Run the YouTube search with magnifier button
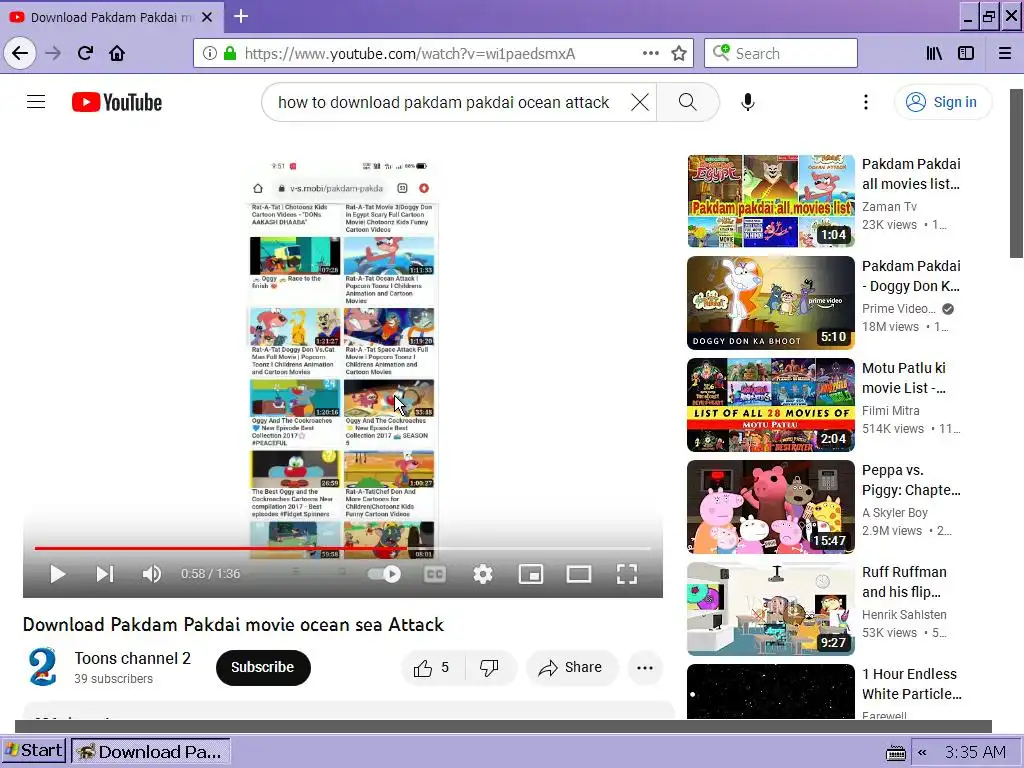Viewport: 1024px width, 768px height. click(x=687, y=102)
